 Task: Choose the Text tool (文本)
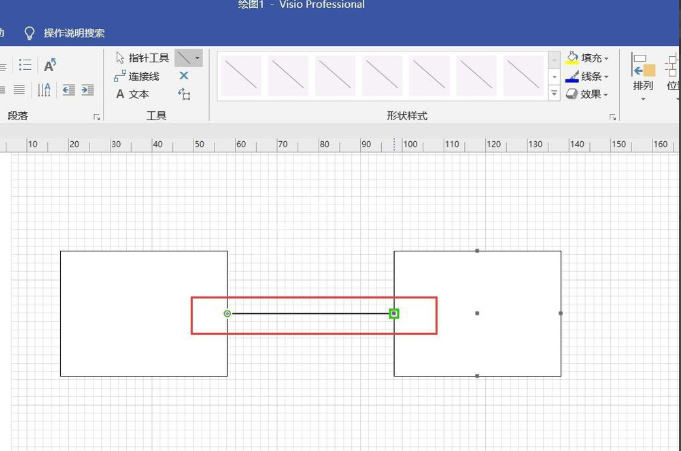[132, 94]
